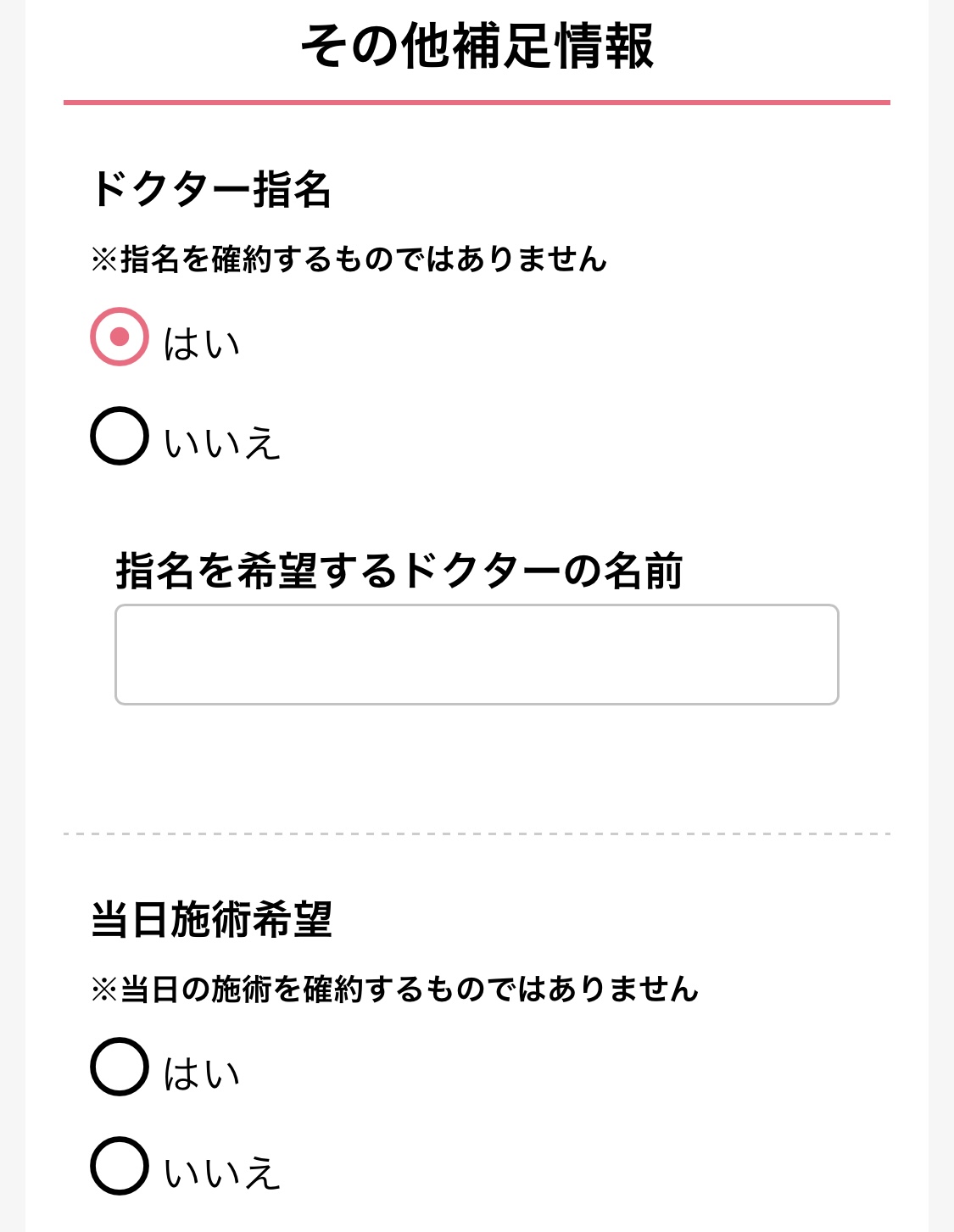954x1232 pixels.
Task: Click the ドクター指名 section title
Action: click(211, 189)
